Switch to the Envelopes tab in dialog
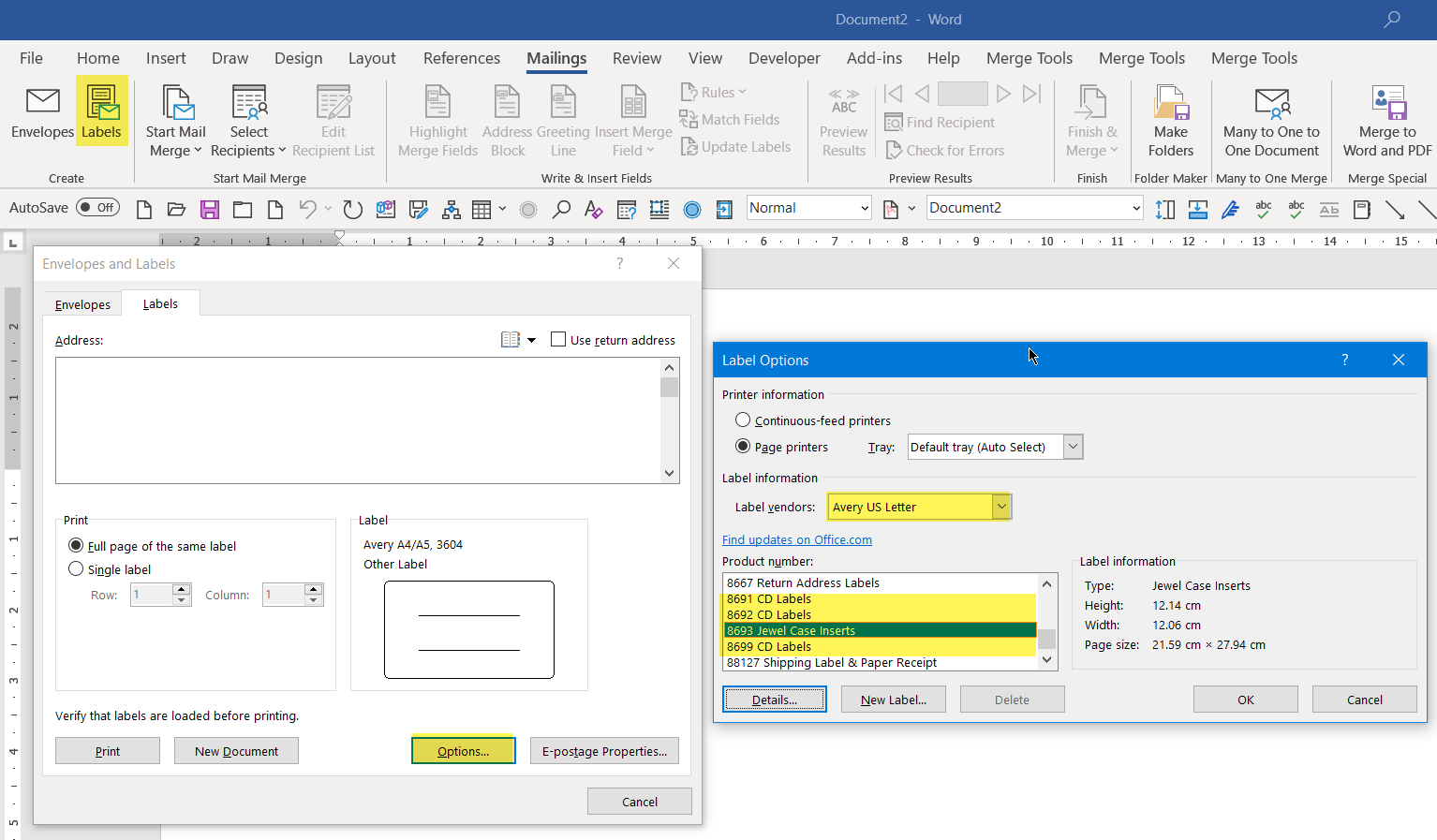 [82, 304]
